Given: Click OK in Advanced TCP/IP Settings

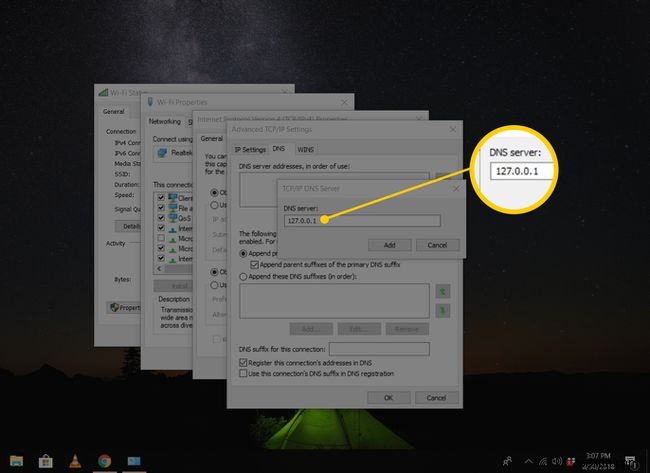Looking at the screenshot, I should [388, 398].
